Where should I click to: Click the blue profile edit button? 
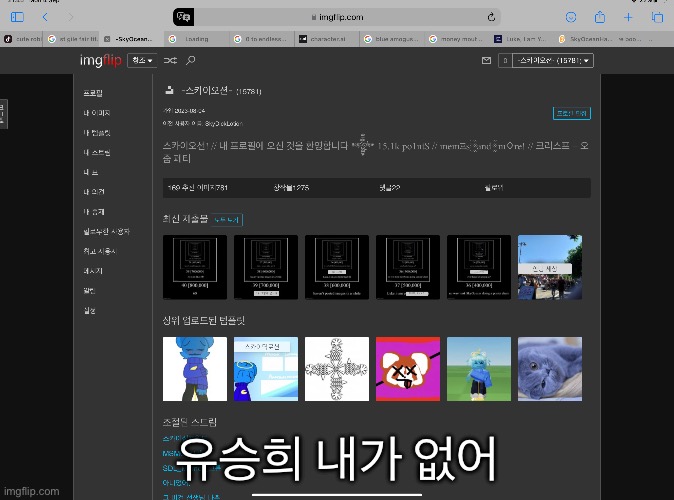[x=572, y=113]
